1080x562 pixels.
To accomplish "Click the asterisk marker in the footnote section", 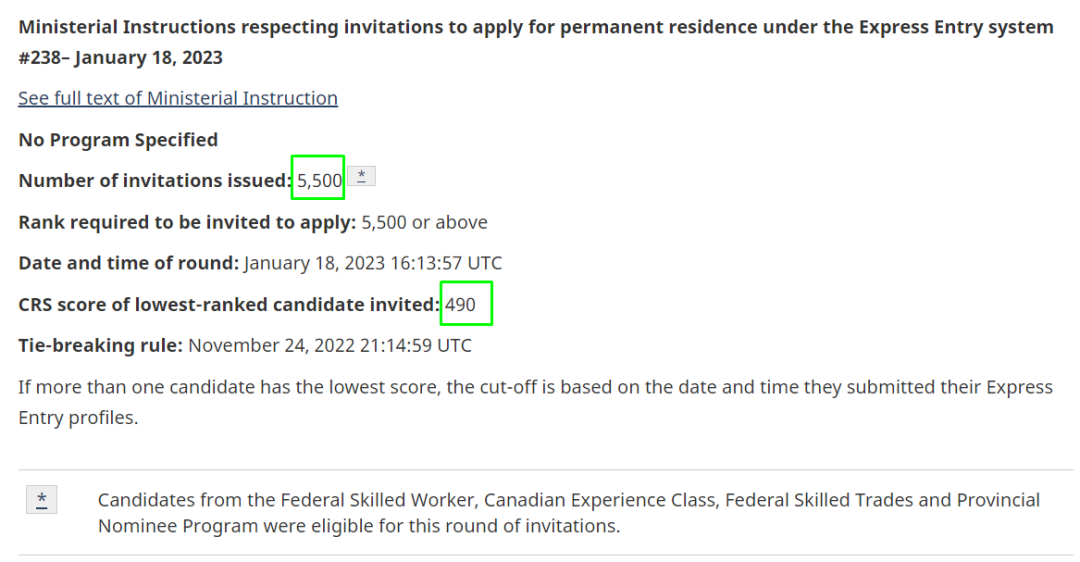I will [41, 500].
